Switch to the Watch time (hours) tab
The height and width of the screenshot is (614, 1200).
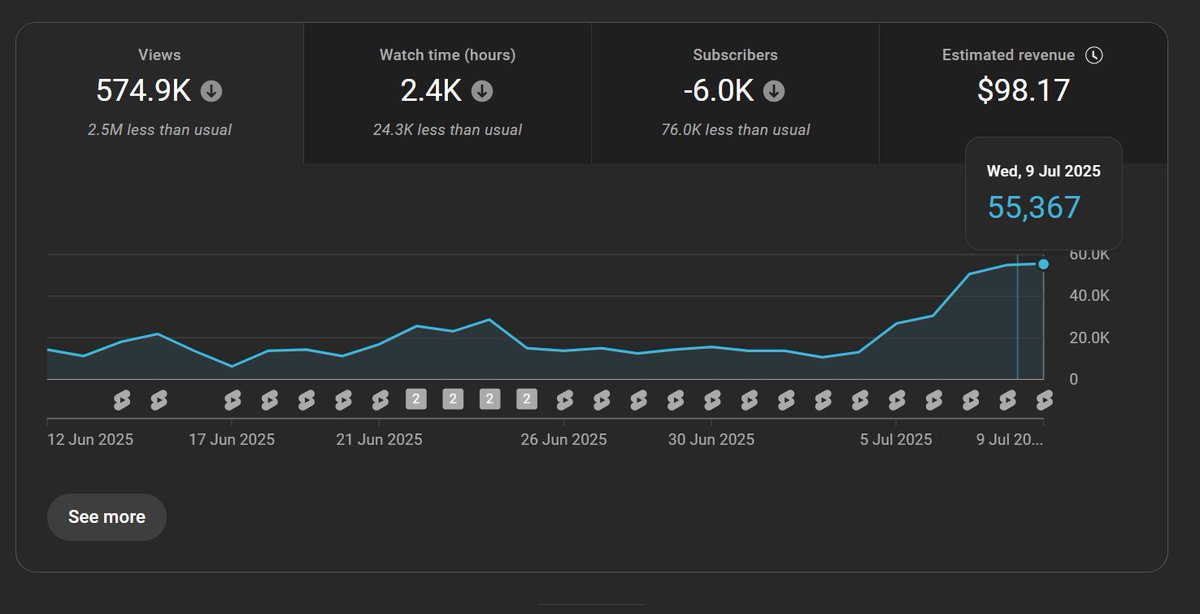(447, 93)
